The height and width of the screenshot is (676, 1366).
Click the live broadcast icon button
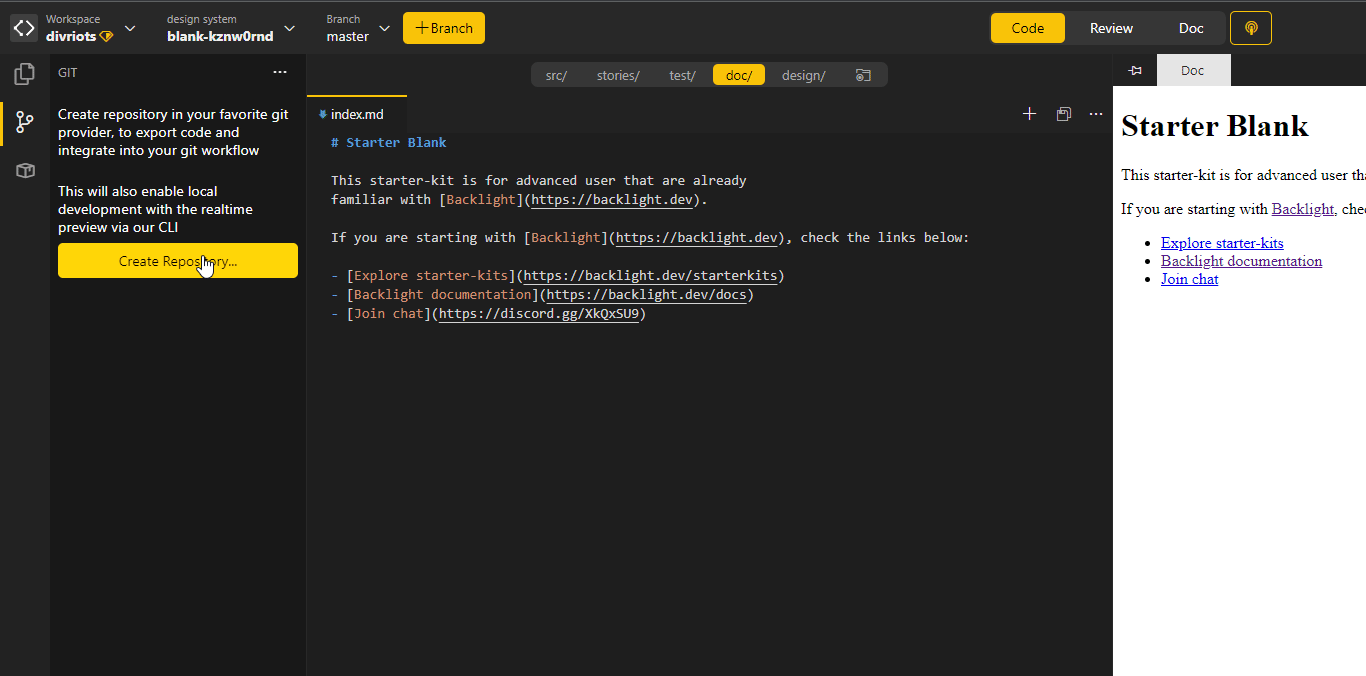(1250, 28)
